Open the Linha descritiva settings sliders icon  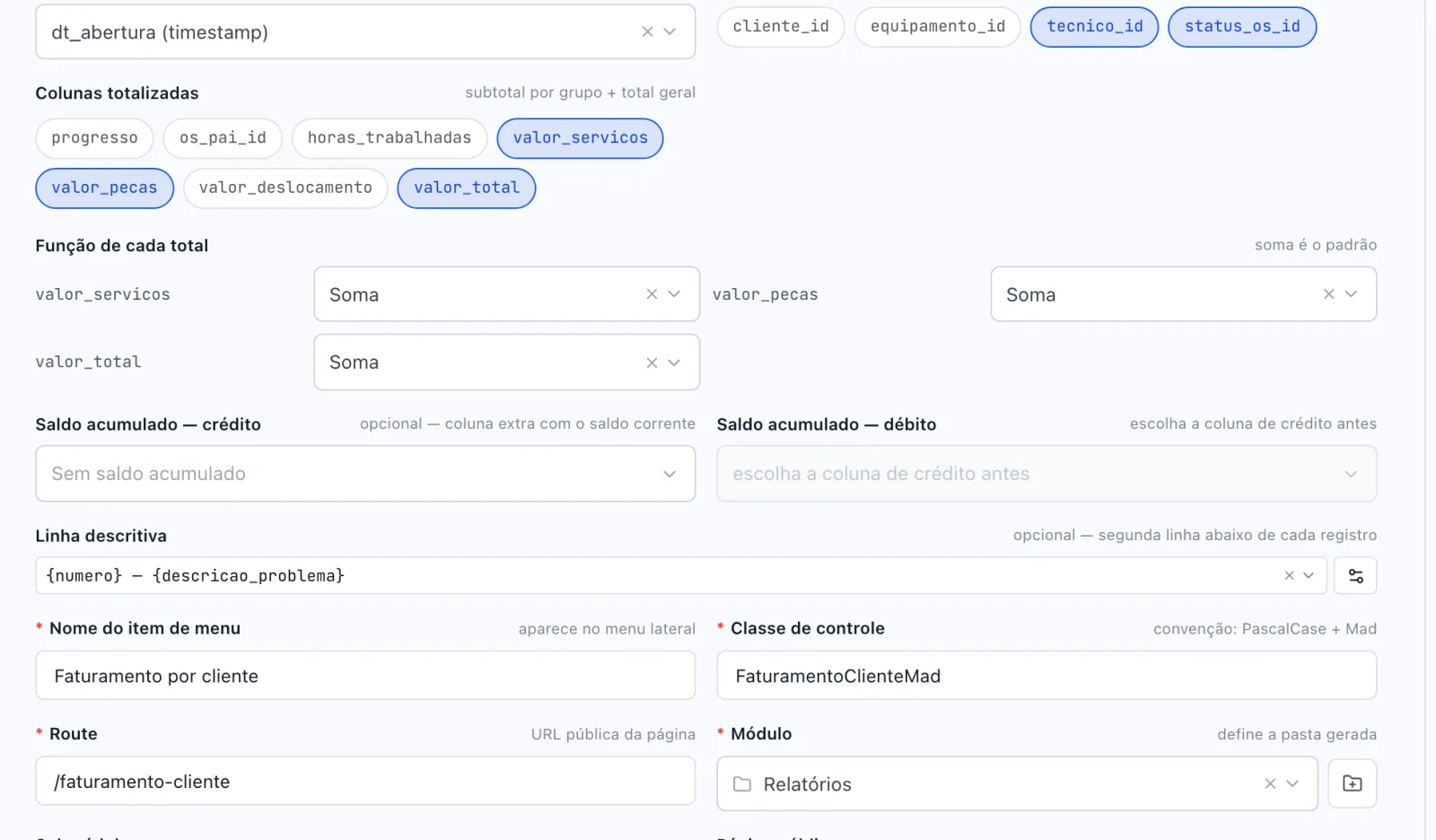1355,576
